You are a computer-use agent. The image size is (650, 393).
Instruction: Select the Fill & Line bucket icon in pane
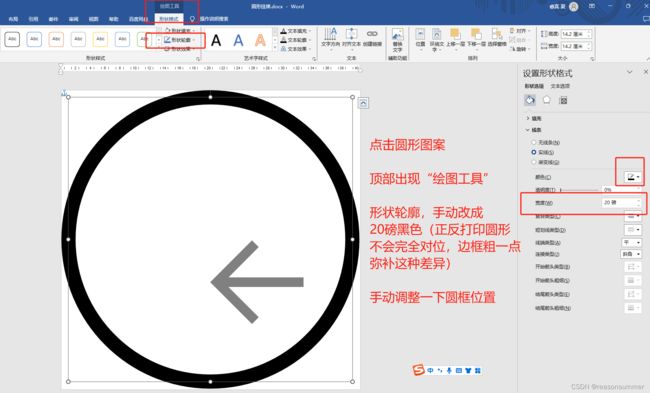pos(530,100)
